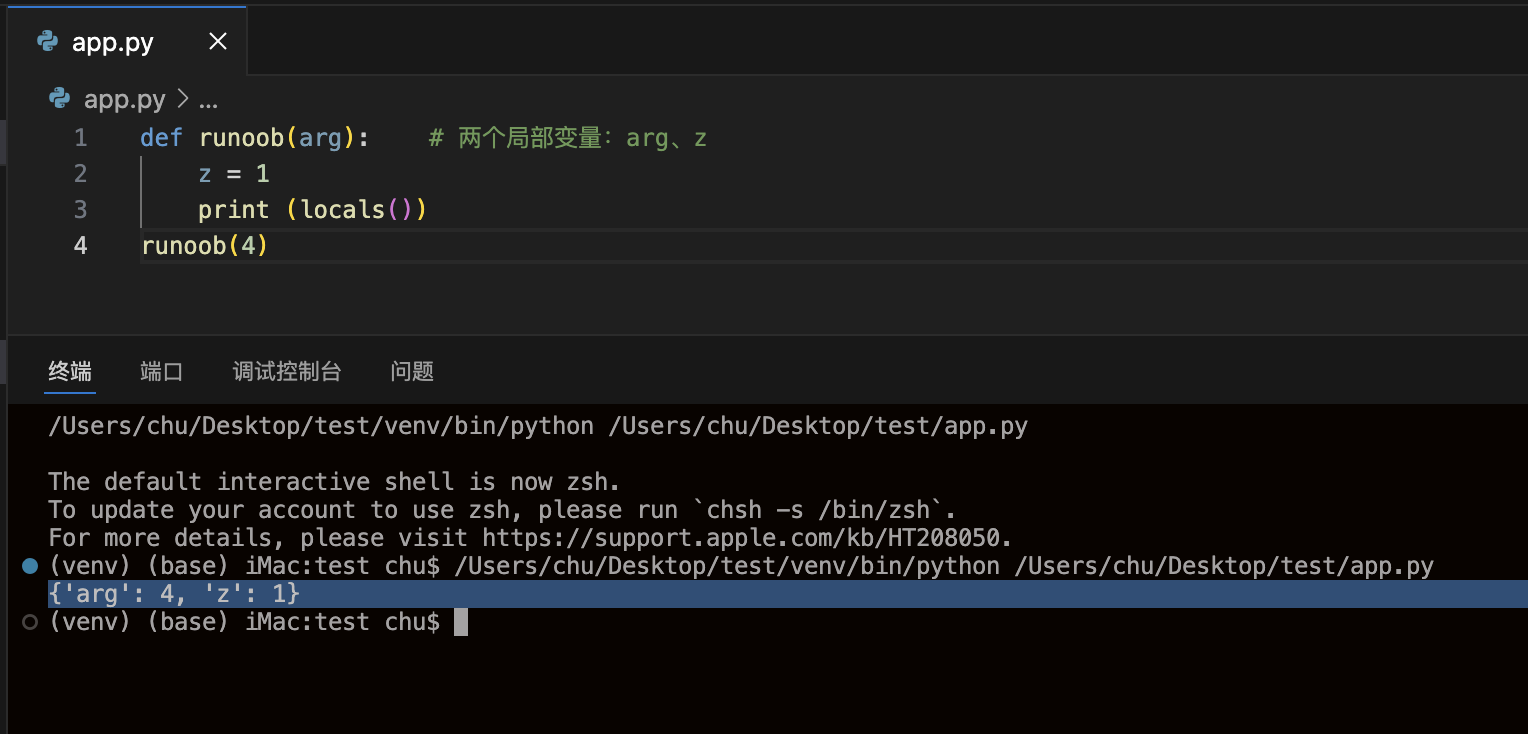Place cursor on the runoob(4) call

(204, 246)
